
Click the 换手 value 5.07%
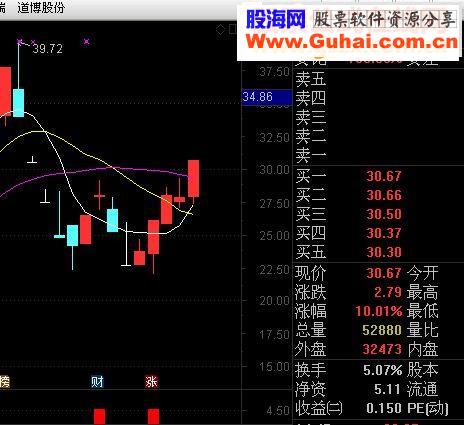point(383,370)
